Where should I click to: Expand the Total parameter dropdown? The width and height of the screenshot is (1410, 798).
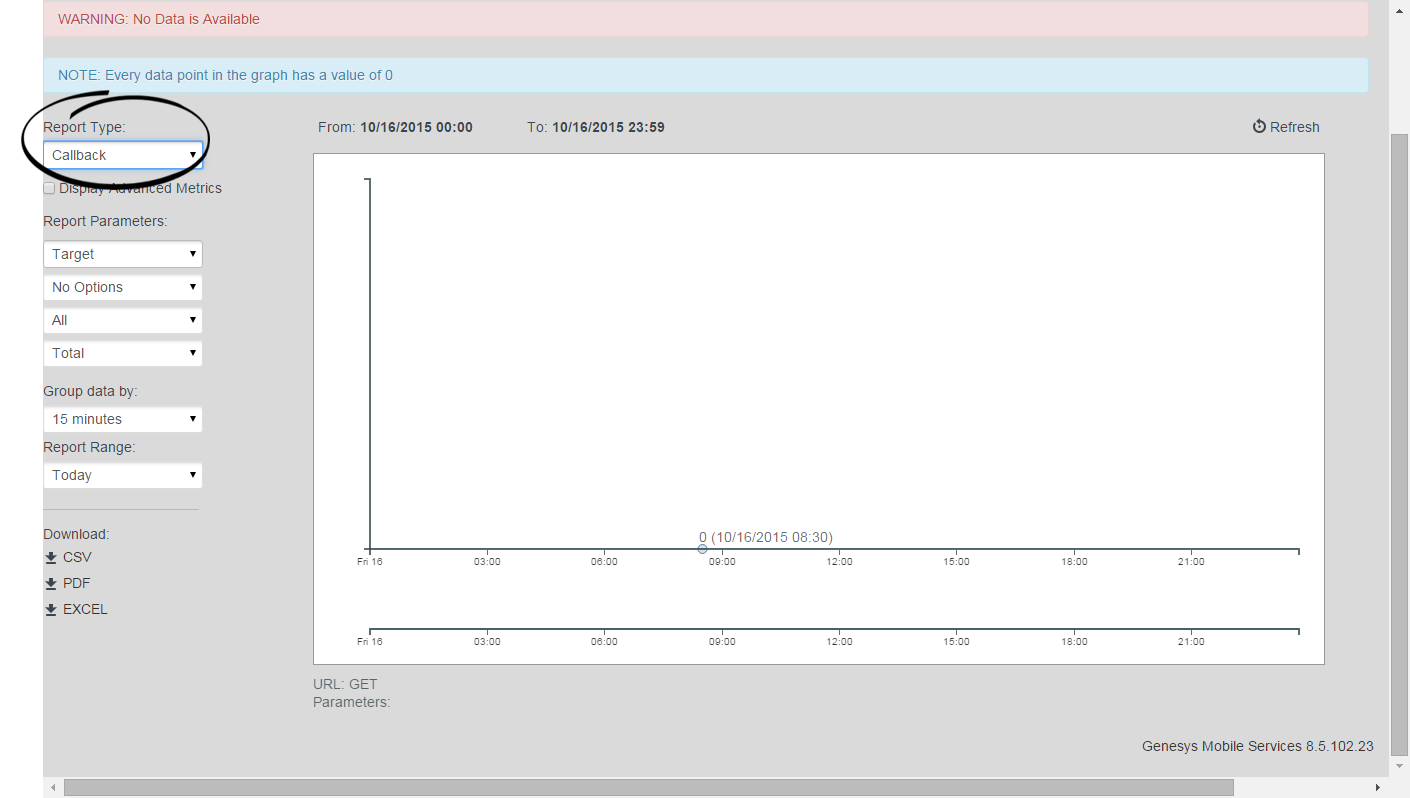click(x=122, y=353)
